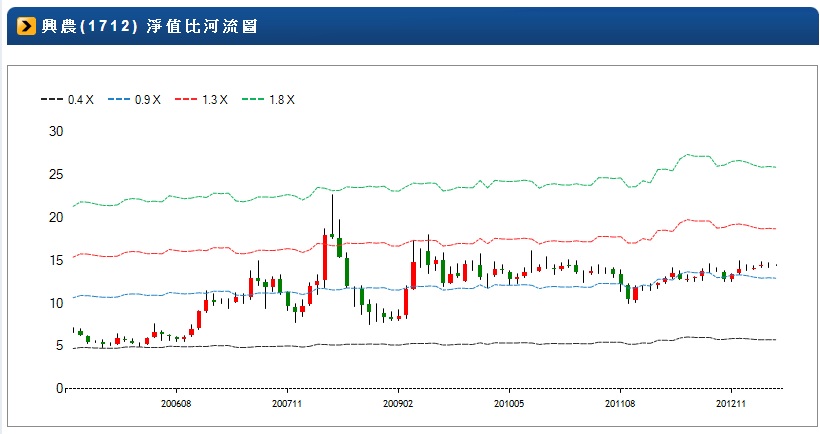
Task: Toggle the 0.4X legend series
Action: tap(67, 99)
